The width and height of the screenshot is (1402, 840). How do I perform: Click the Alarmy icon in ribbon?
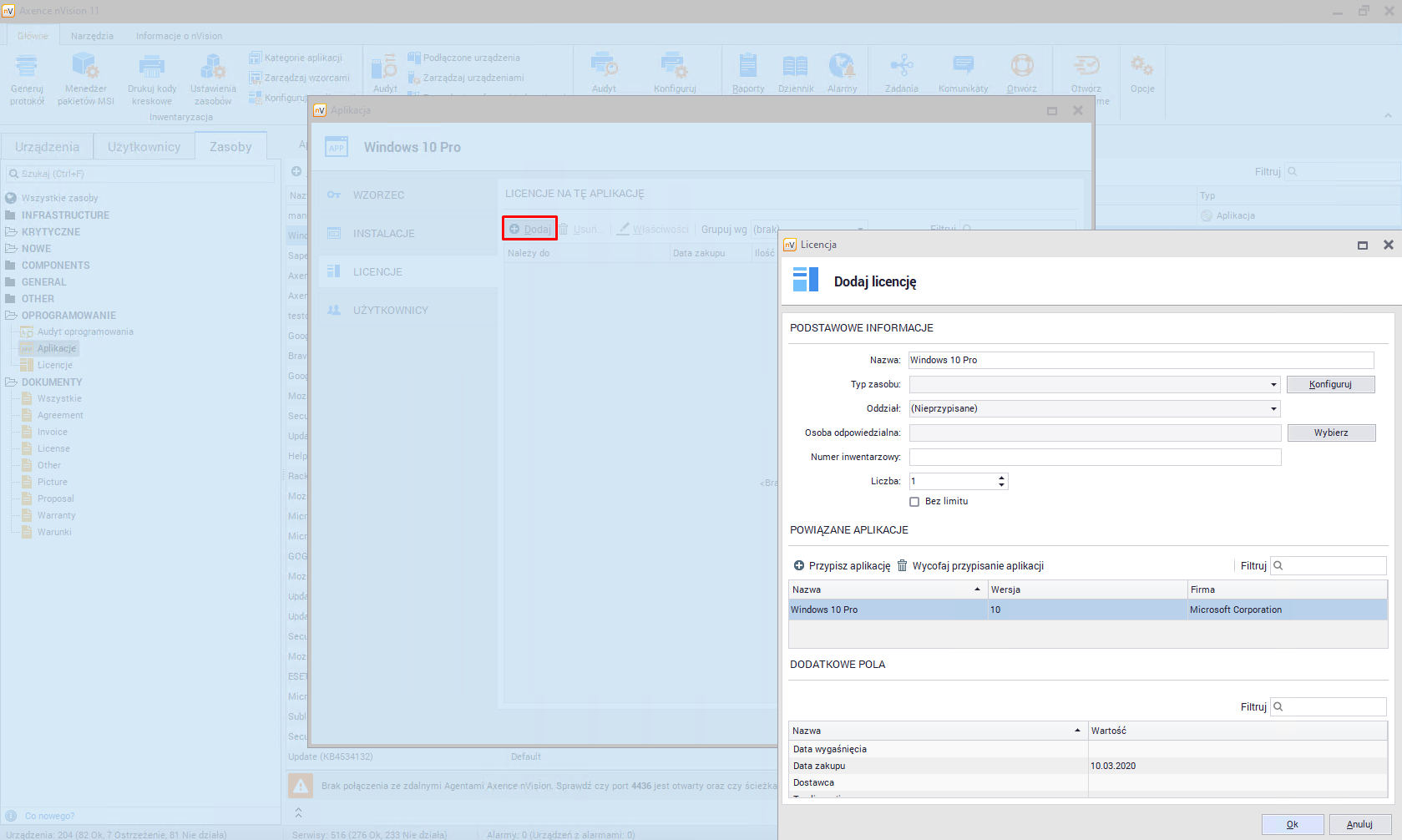[842, 66]
